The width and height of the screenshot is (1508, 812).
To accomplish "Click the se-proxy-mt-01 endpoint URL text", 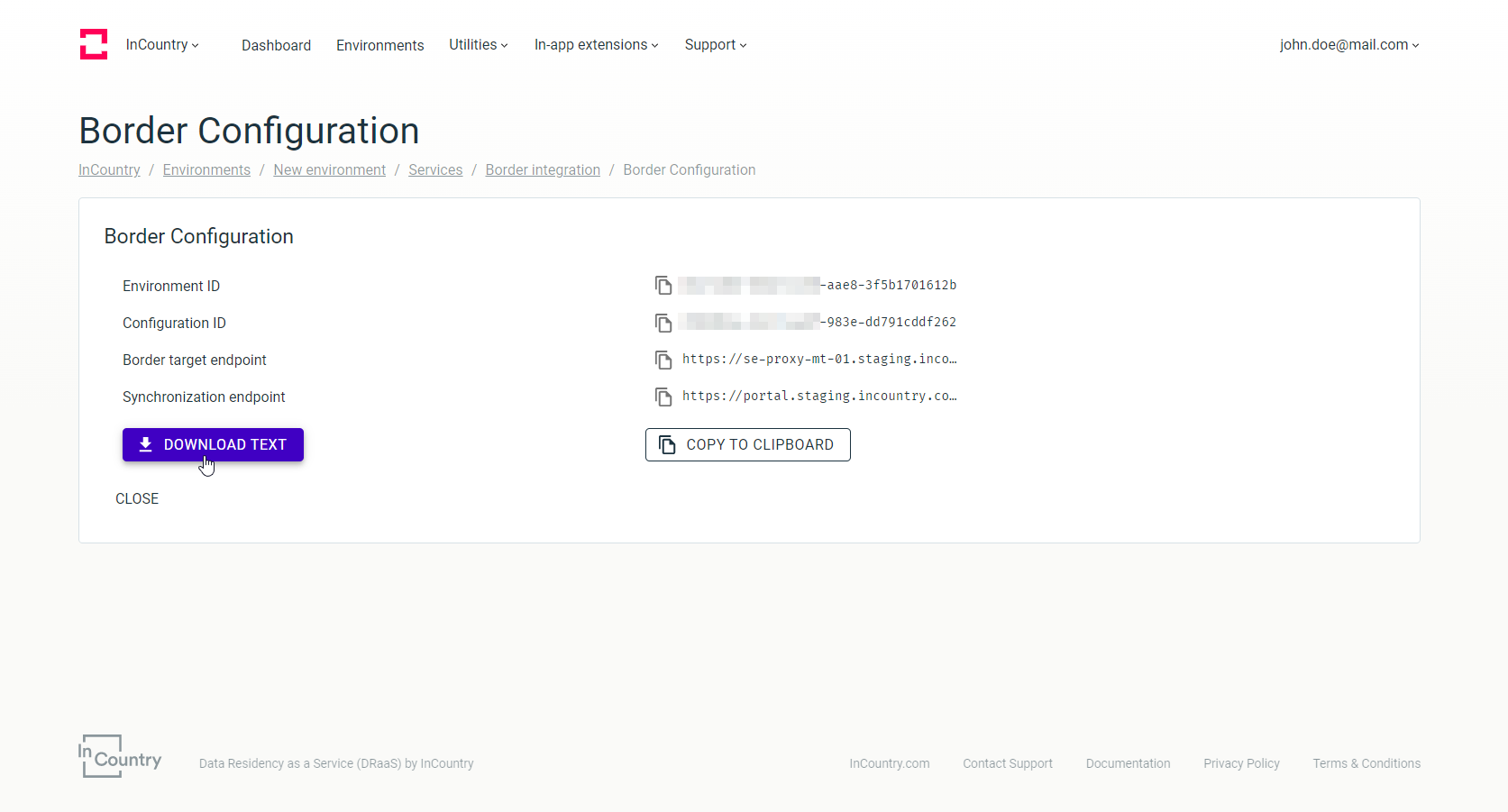I will 819,360.
